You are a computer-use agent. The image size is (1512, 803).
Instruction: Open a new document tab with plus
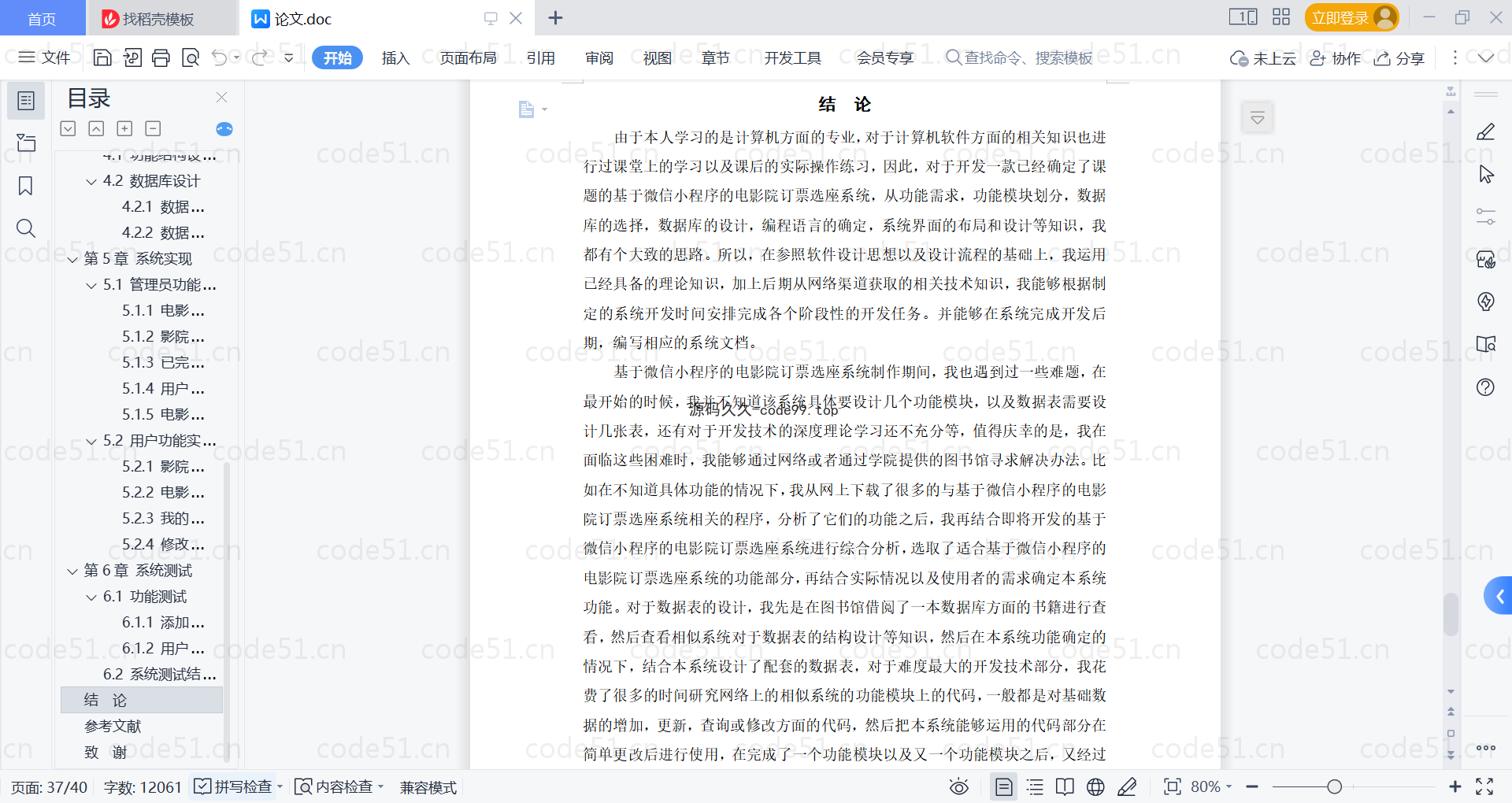(555, 17)
